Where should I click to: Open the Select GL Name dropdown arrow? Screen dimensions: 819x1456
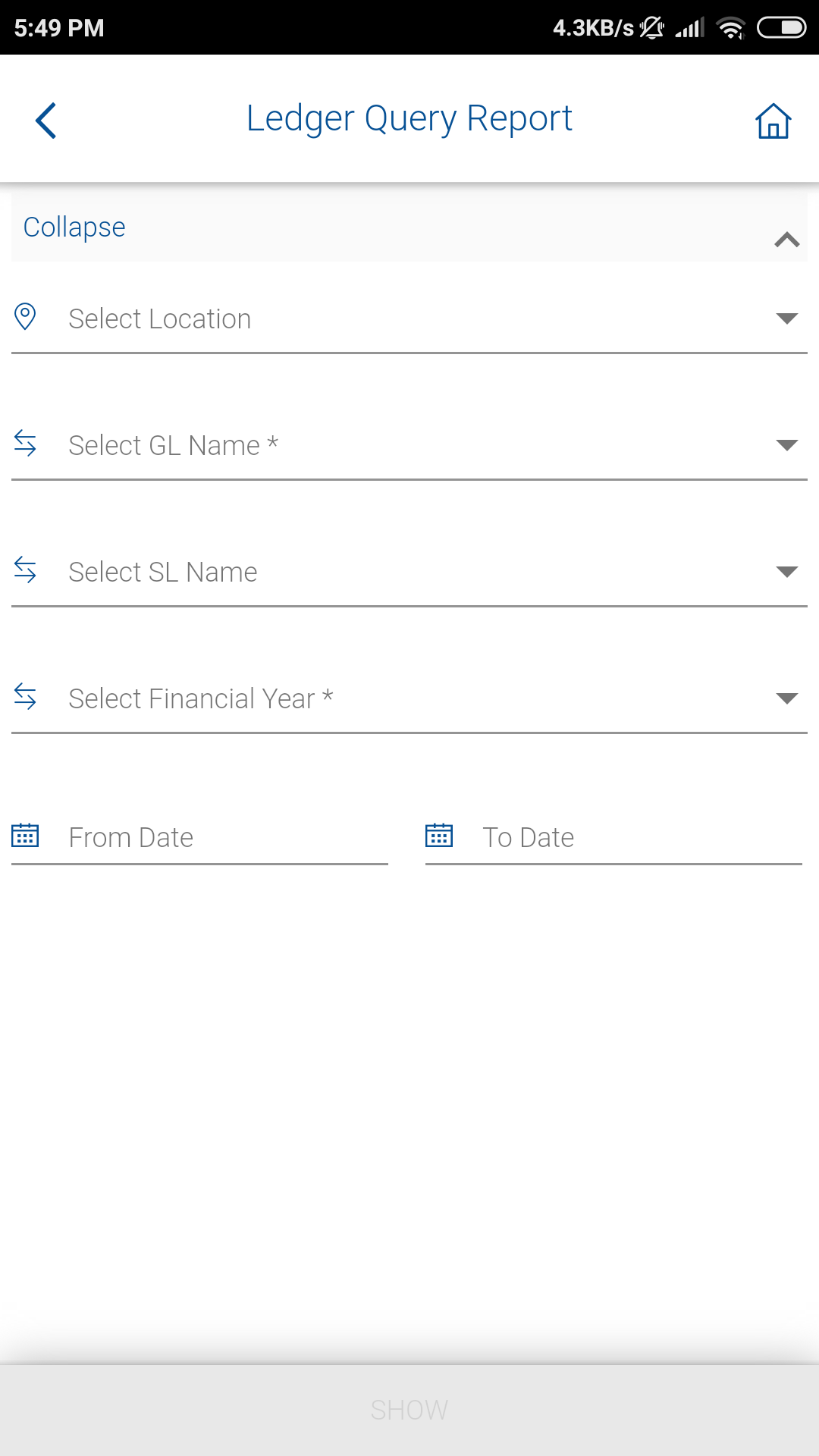787,445
